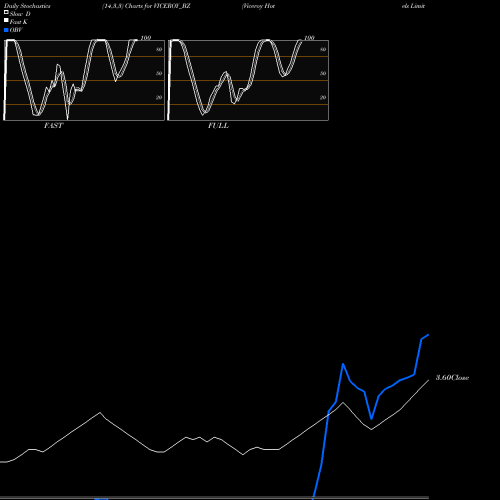Open the FAST stochastic chart panel
The image size is (500, 500).
coord(84,80)
